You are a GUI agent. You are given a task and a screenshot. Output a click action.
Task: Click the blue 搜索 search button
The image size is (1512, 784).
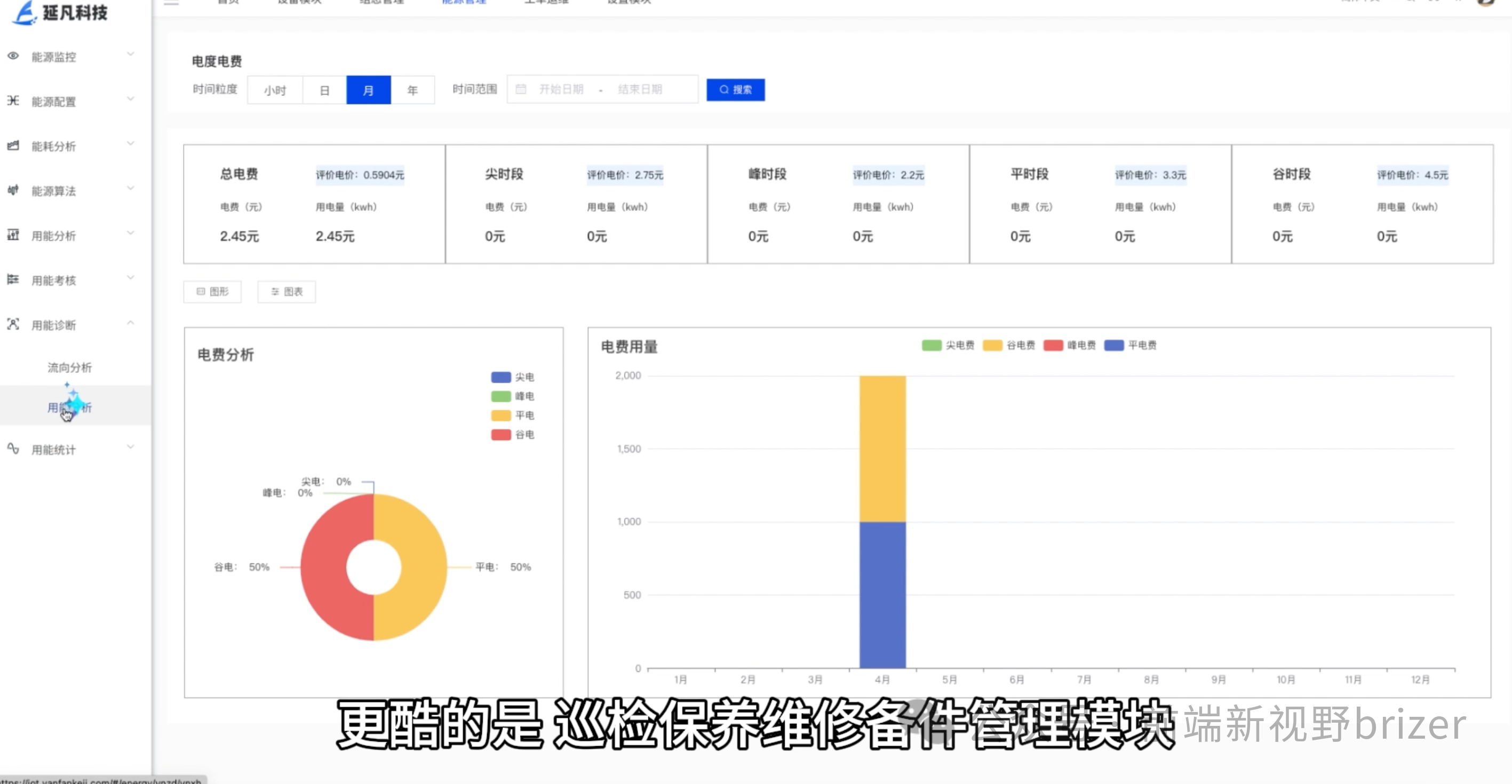[735, 90]
